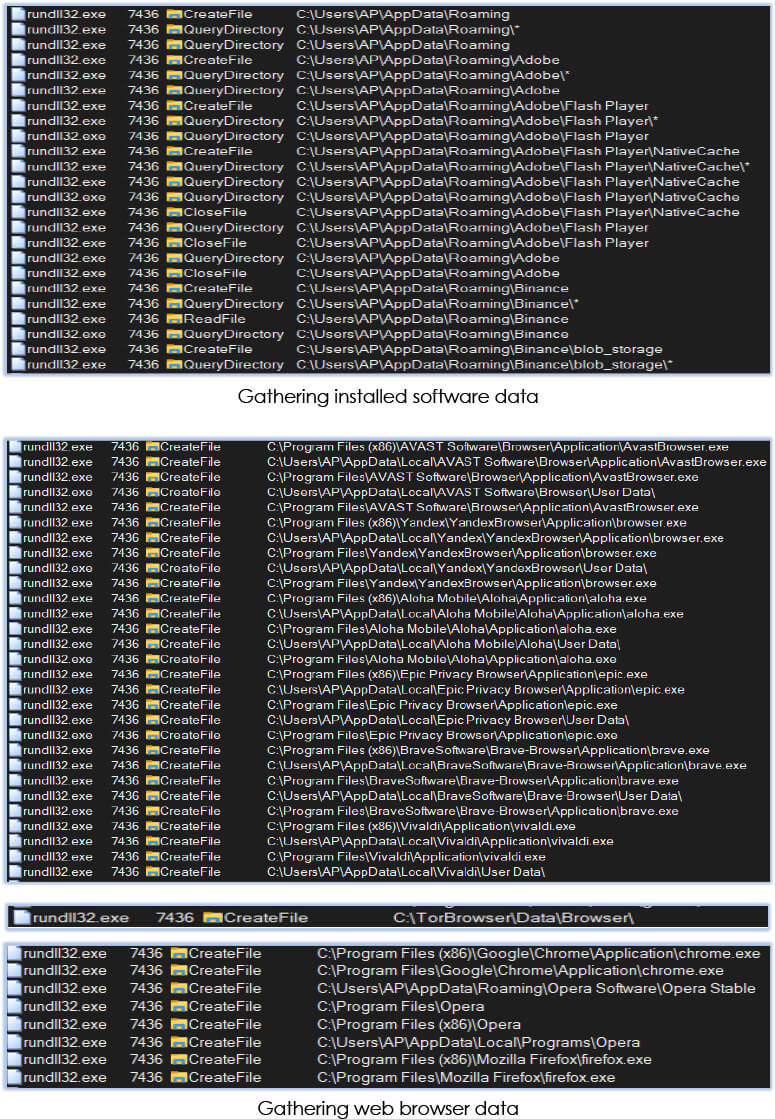This screenshot has width=775, height=1119.
Task: Click the process icon on the Program Files\Mozilla Firefox row
Action: coord(14,1078)
